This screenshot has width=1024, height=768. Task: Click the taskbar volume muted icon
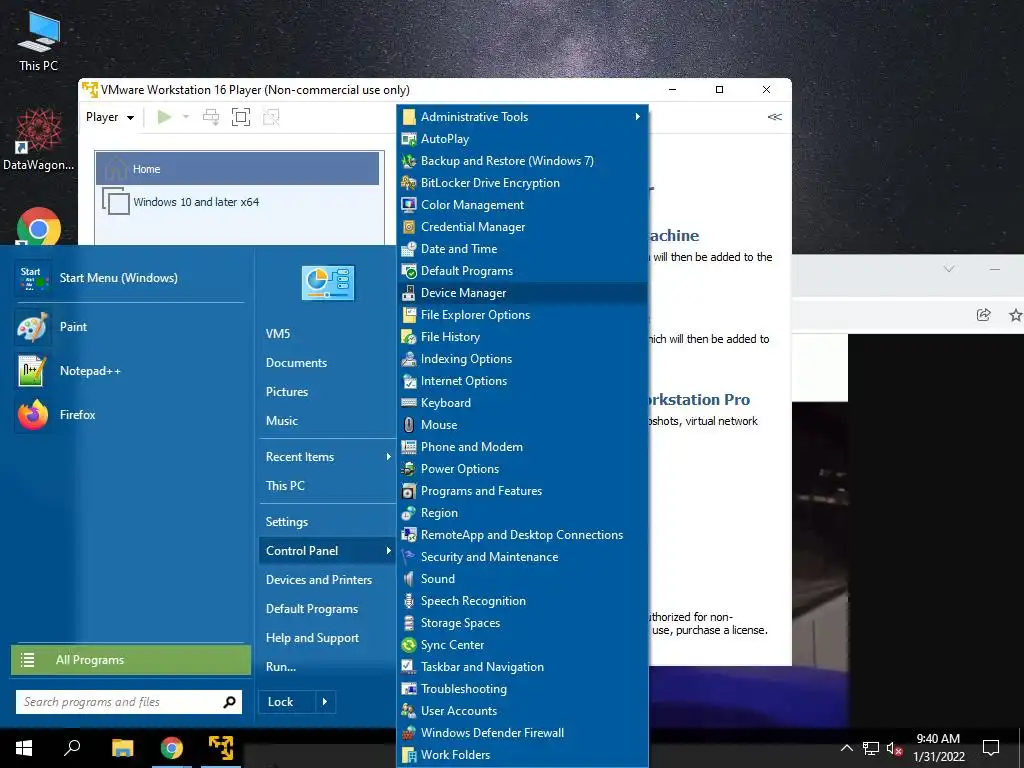[x=894, y=748]
